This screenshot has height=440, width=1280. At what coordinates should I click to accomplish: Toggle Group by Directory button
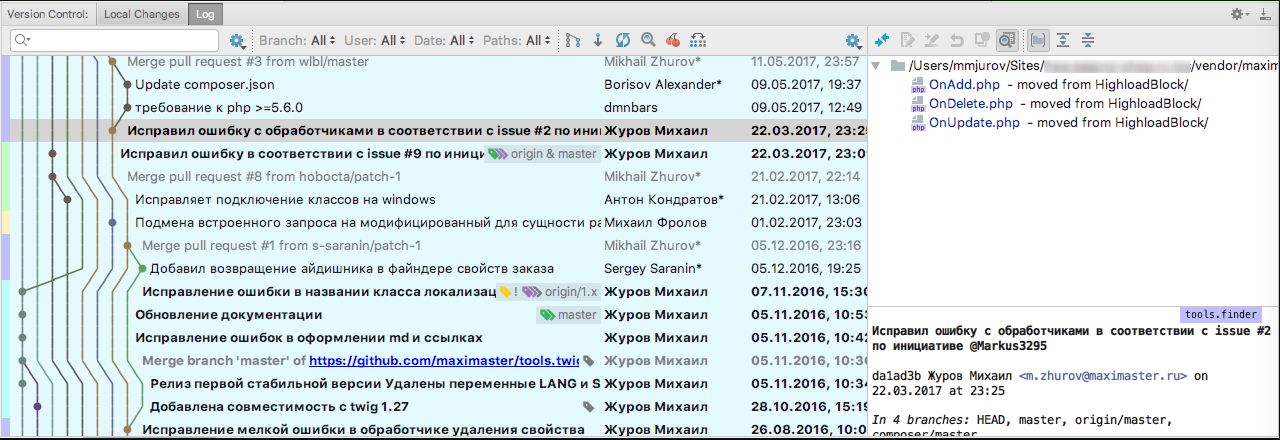[1038, 40]
